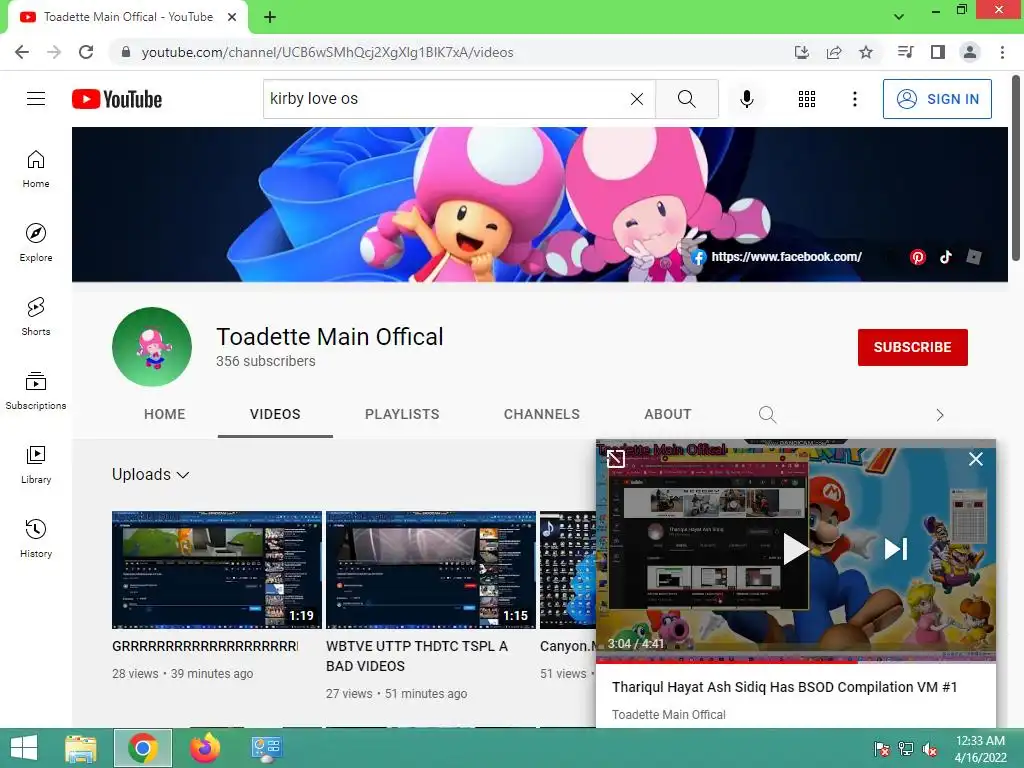Switch to the HOME channel tab
Screen dimensions: 1024x768
[165, 414]
